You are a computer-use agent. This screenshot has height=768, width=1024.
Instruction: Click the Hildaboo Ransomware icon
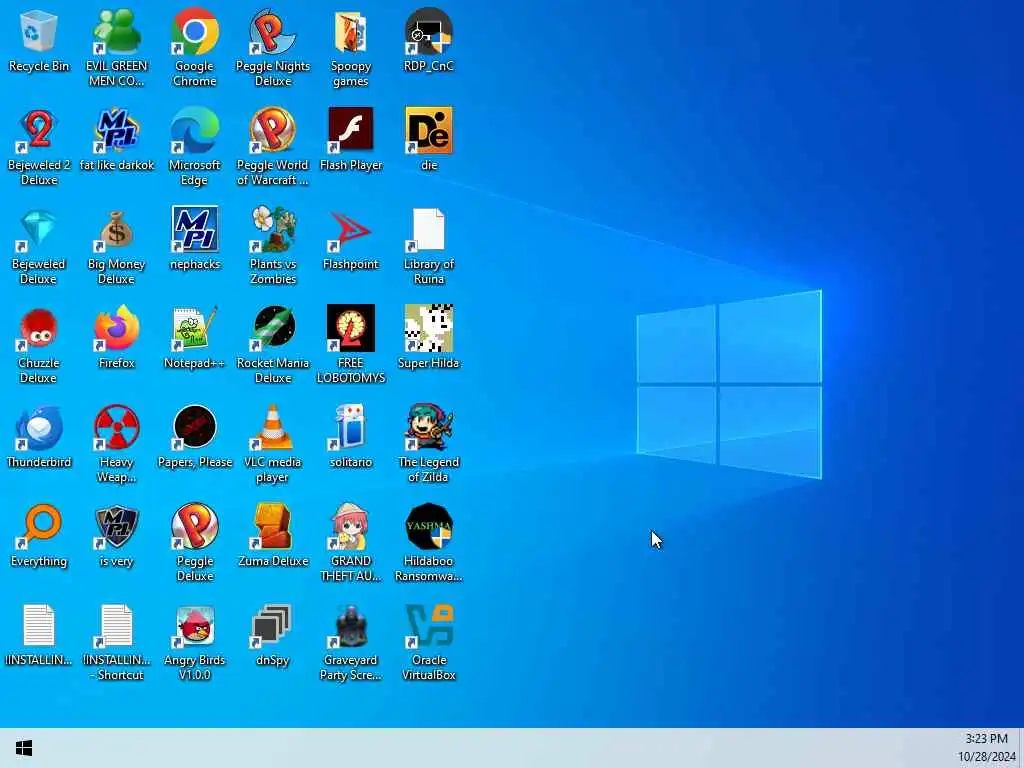pos(428,526)
